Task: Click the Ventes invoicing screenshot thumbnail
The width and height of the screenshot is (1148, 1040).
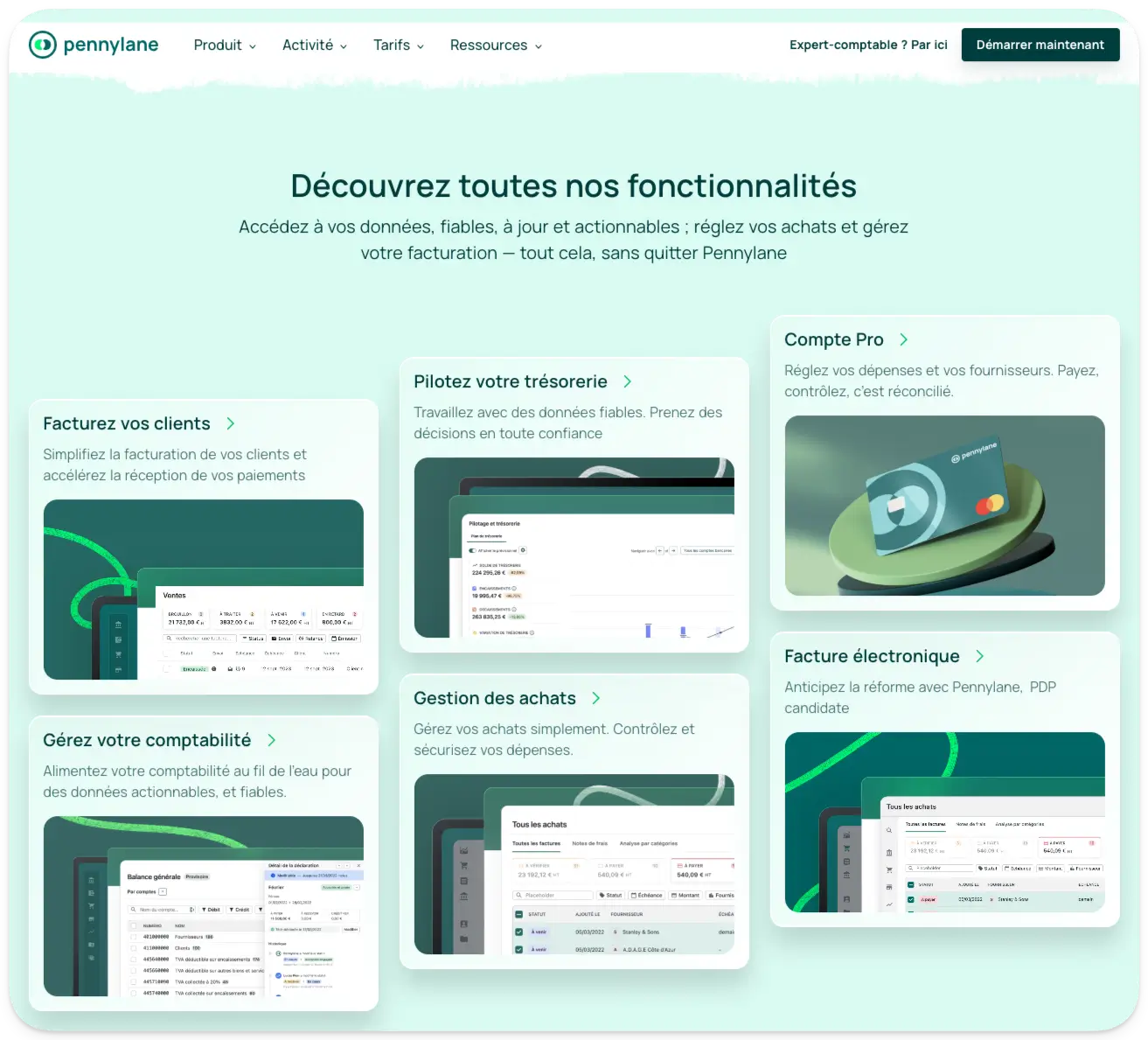Action: [x=204, y=590]
